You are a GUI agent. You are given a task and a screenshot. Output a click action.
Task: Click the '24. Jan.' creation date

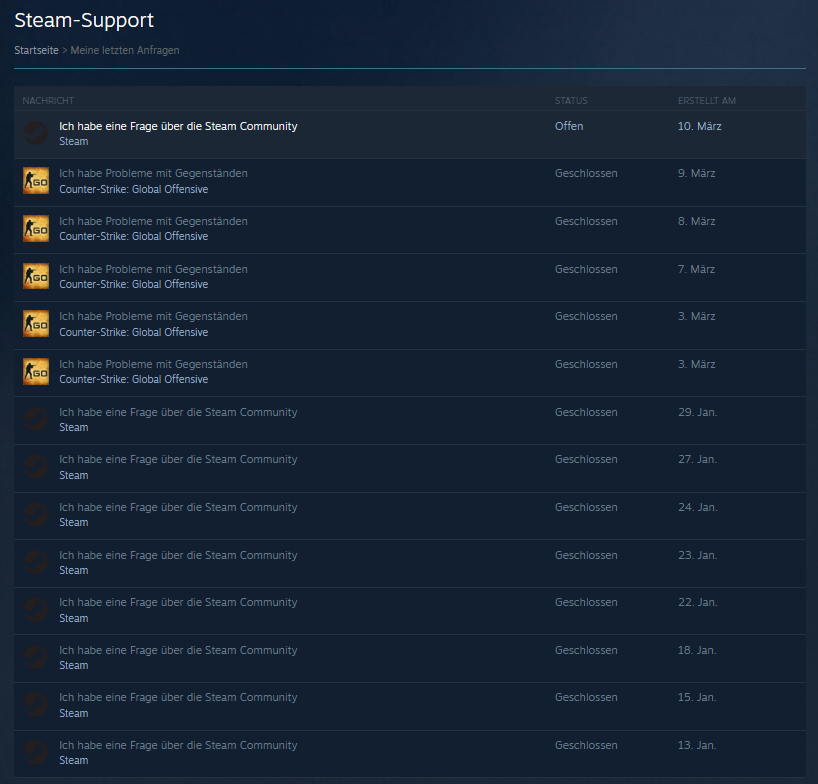point(697,507)
